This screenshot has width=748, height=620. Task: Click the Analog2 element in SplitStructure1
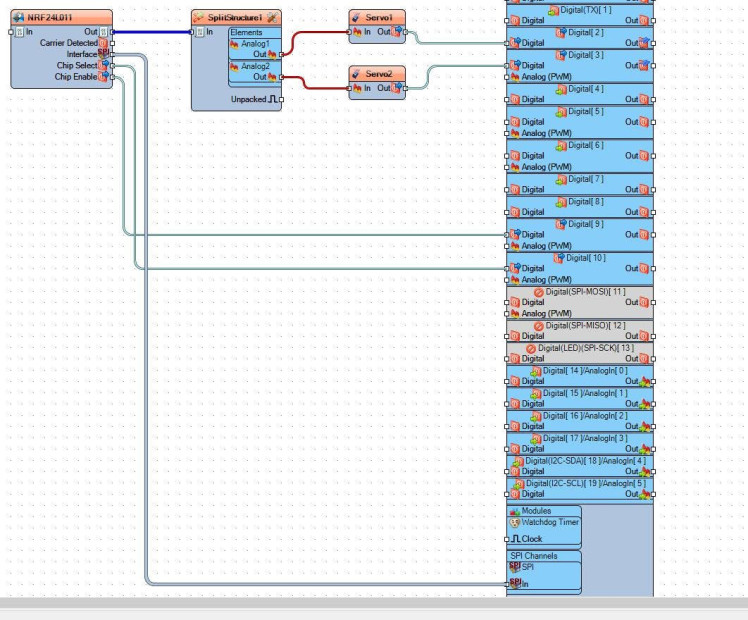tap(255, 66)
